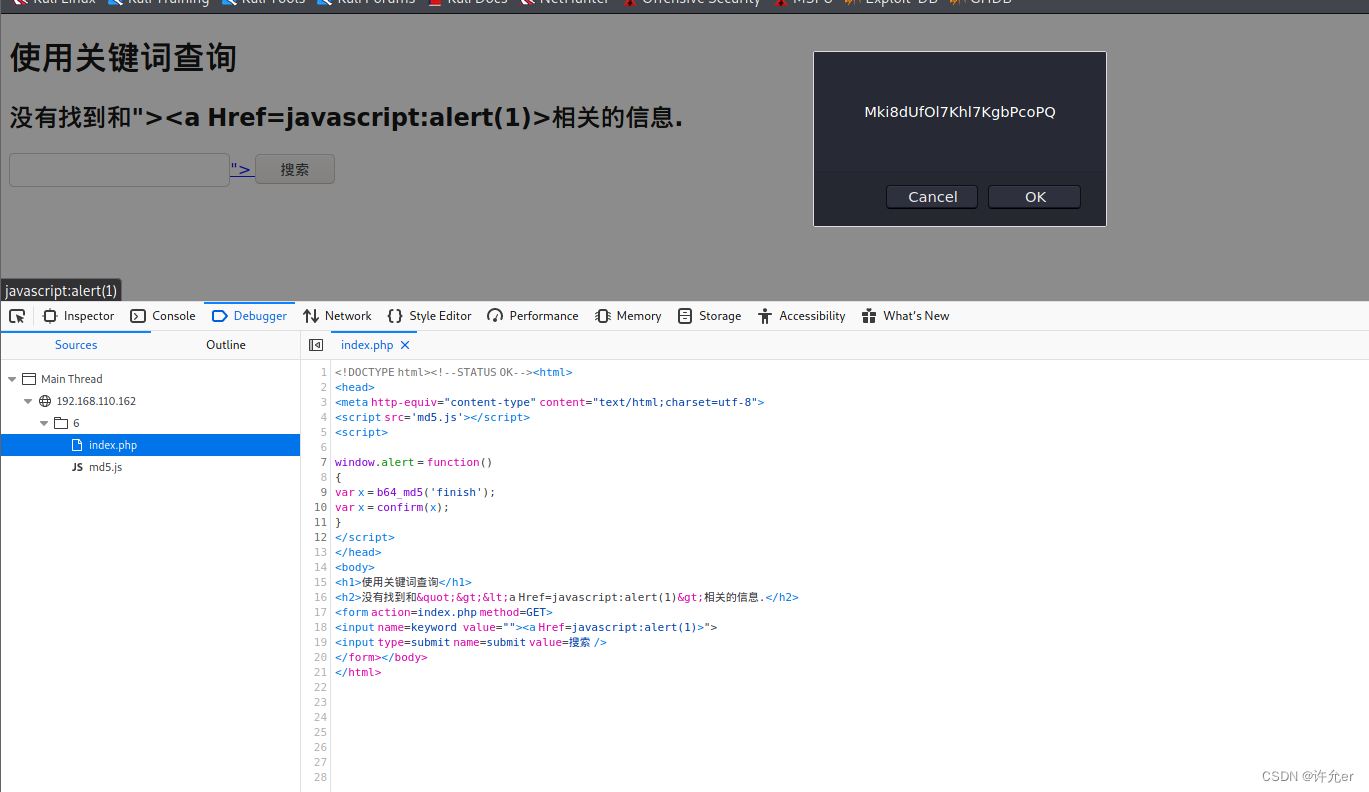Open the Network tab
Viewport: 1369px width, 792px height.
(x=337, y=316)
